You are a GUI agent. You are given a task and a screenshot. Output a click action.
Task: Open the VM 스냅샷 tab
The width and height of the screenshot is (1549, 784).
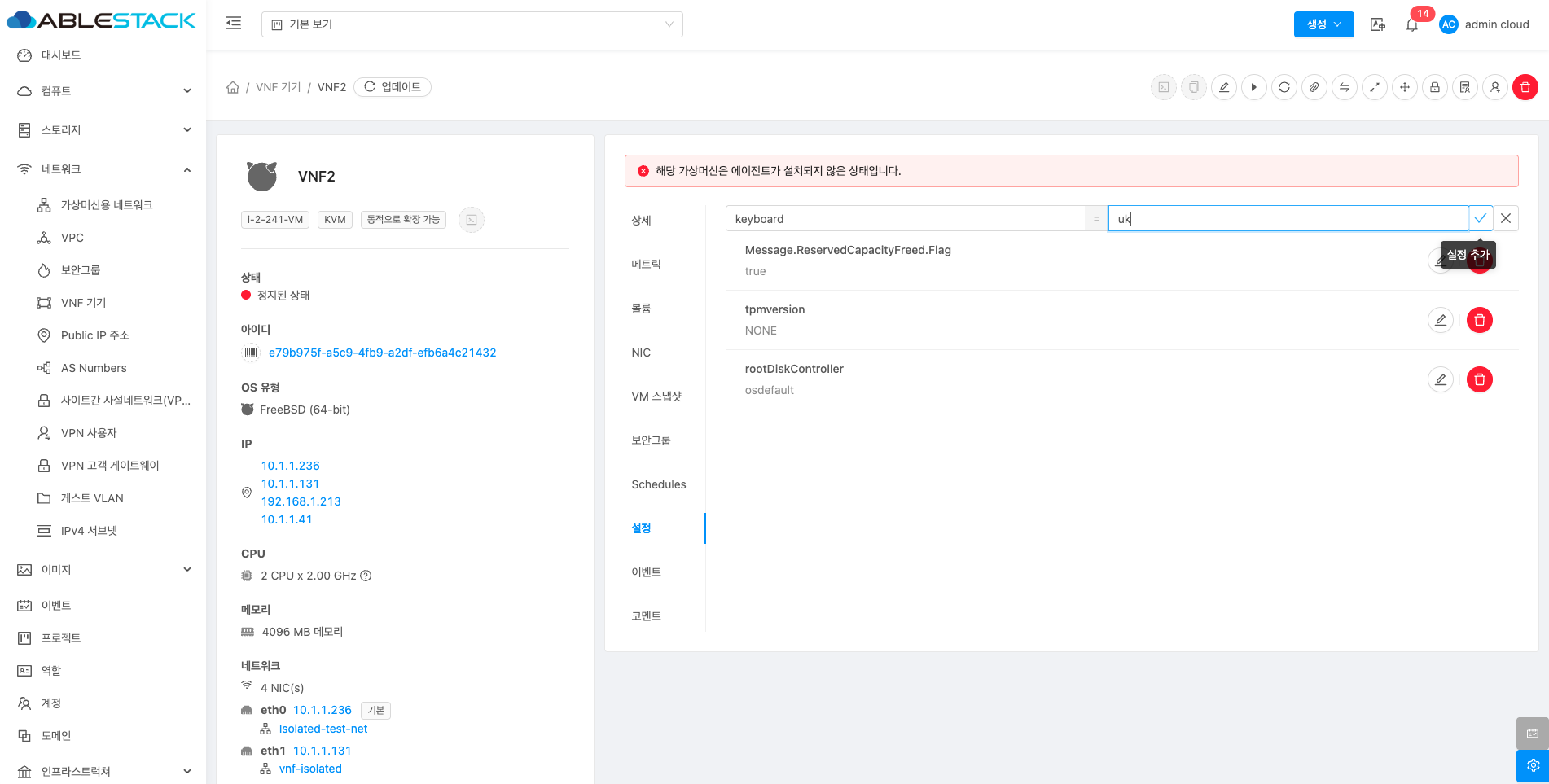click(x=656, y=396)
